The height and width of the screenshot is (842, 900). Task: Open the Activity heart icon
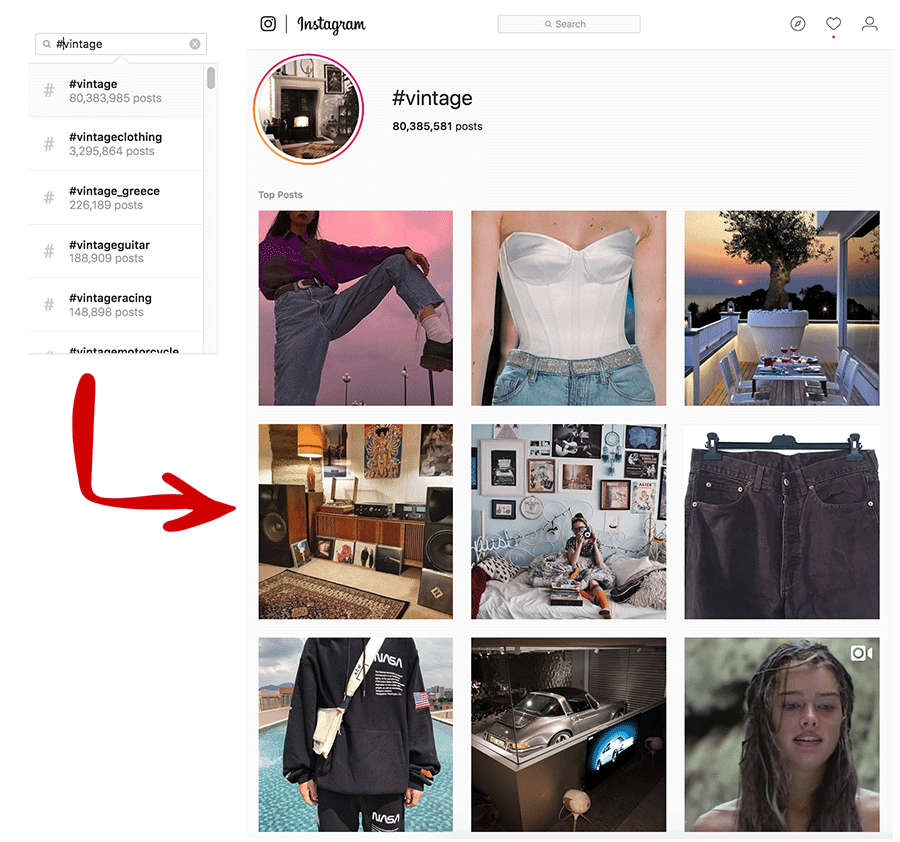pyautogui.click(x=833, y=24)
